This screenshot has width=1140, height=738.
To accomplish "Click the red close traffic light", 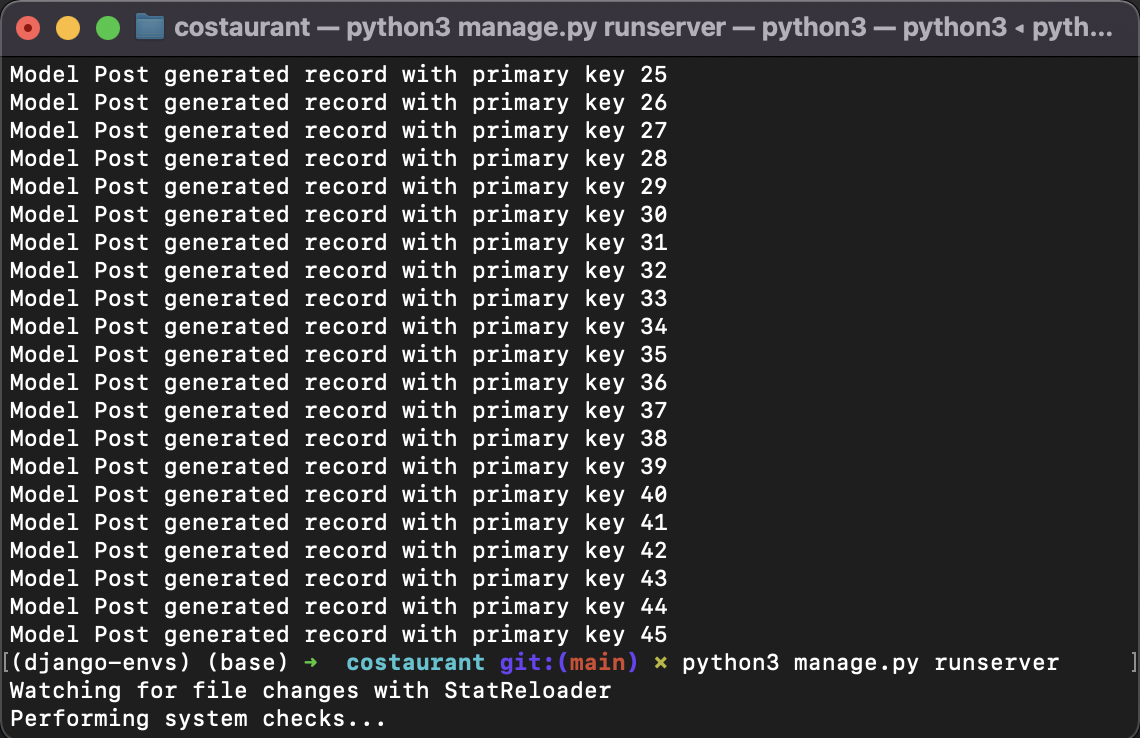I will pyautogui.click(x=26, y=27).
